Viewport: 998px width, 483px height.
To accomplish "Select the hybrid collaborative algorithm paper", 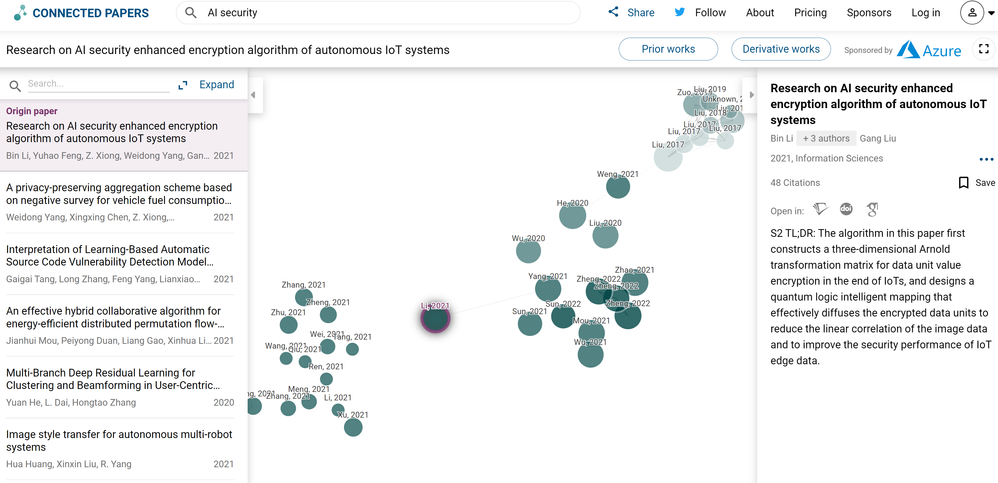I will pyautogui.click(x=120, y=325).
